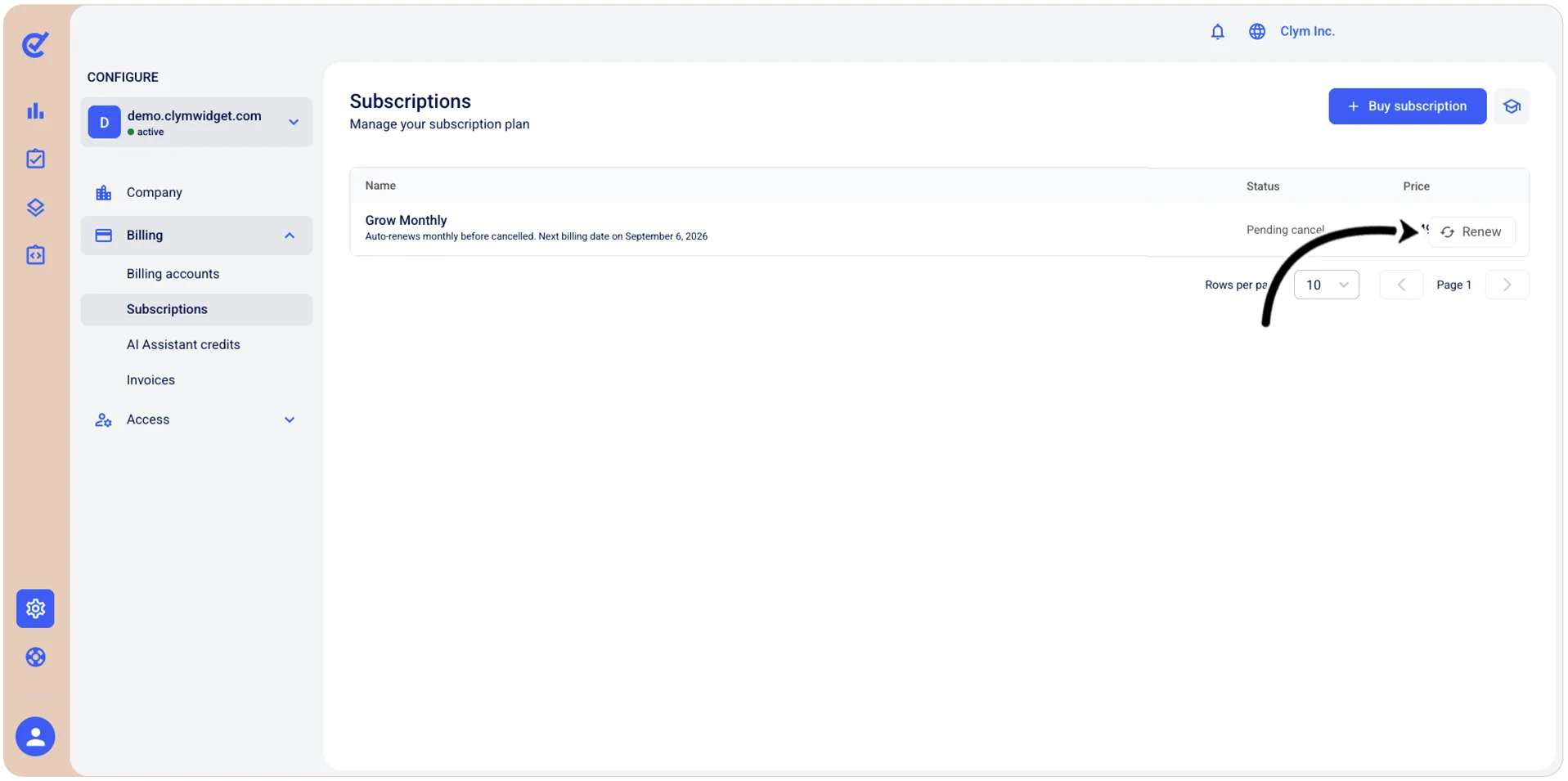
Task: Open the demo.clymwidget.com domain dropdown
Action: coord(196,122)
